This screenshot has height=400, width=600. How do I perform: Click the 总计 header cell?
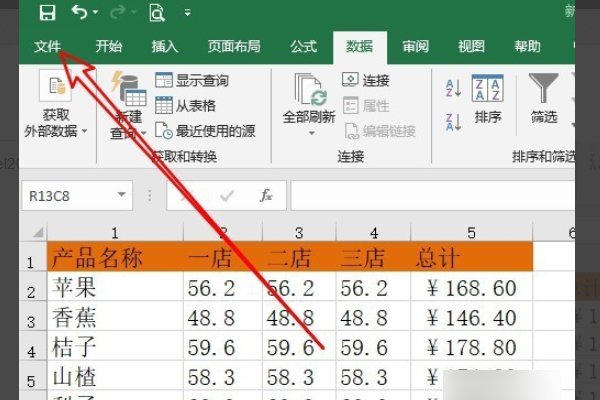coord(471,256)
